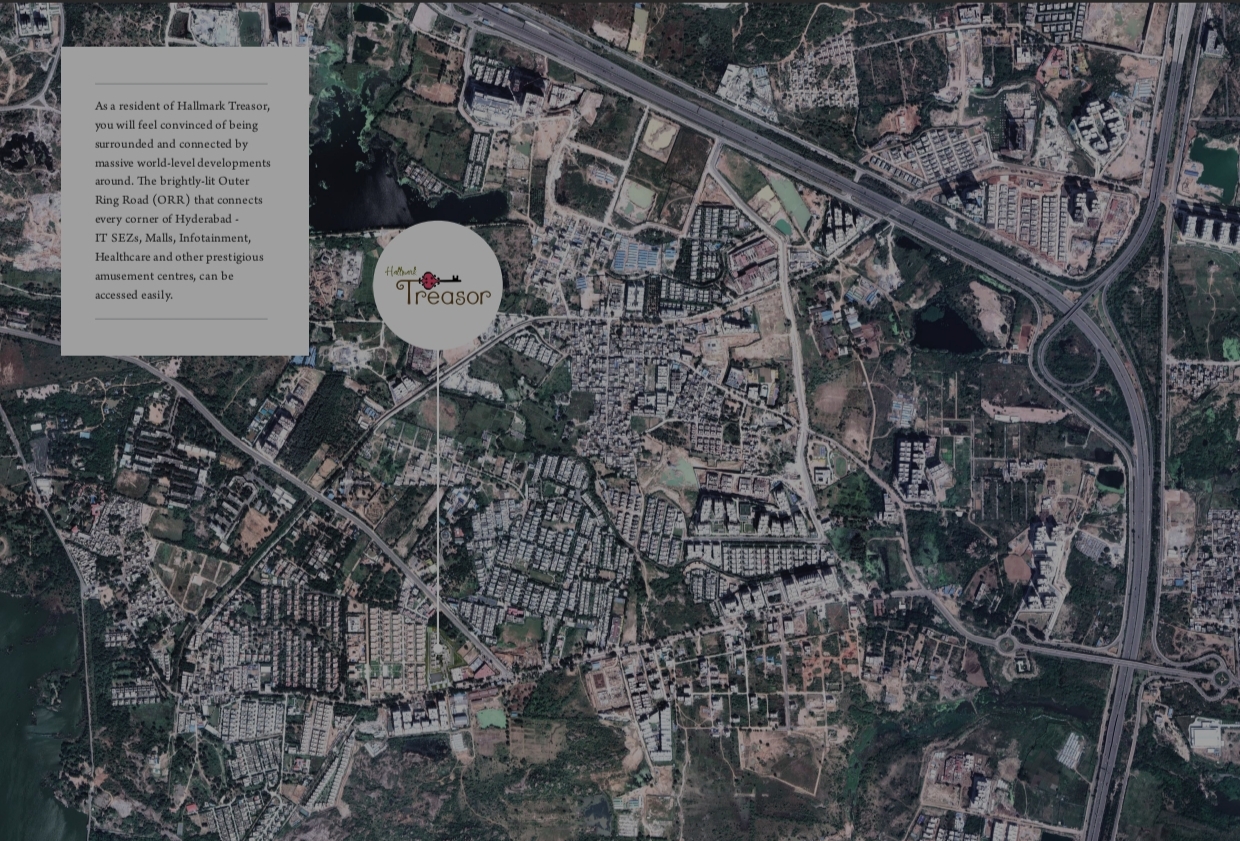Select the roundabout west of the highway overpass
Screen dimensions: 1240x841
pyautogui.click(x=1005, y=644)
